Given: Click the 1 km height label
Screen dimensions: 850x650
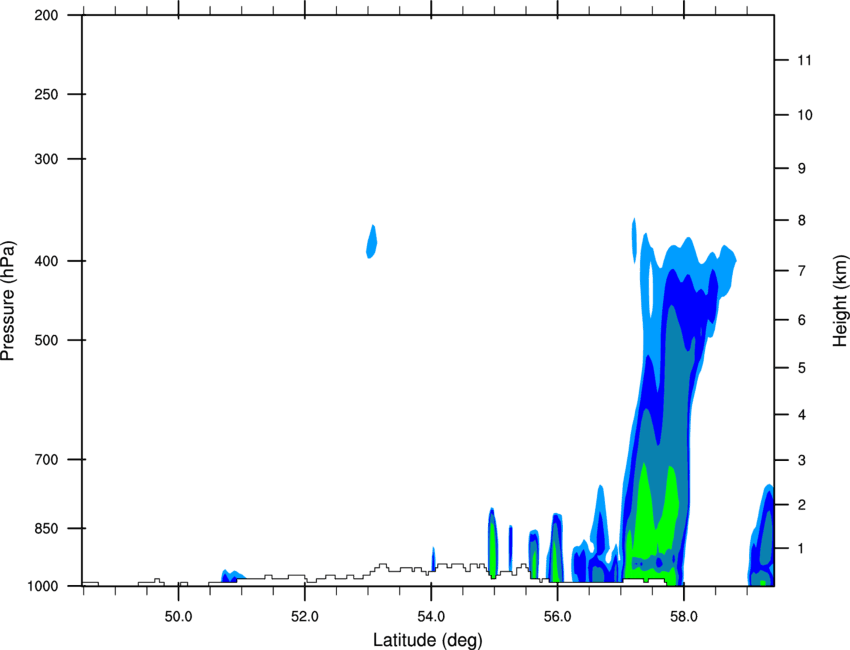Looking at the screenshot, I should coord(801,549).
